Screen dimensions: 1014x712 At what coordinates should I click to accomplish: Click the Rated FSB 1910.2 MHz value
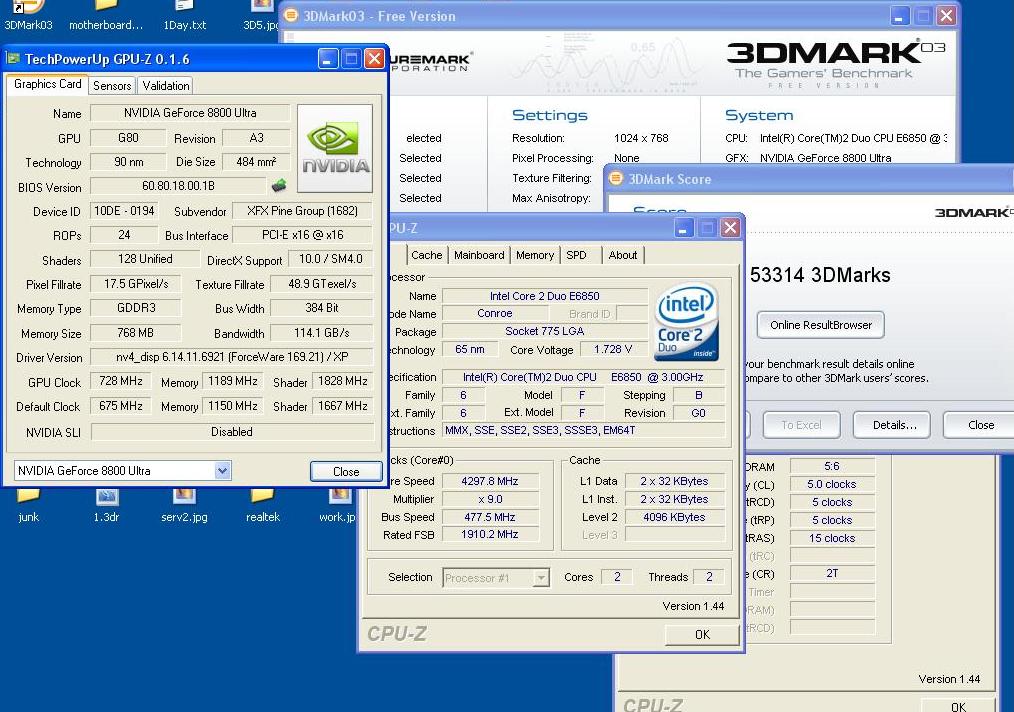(490, 534)
